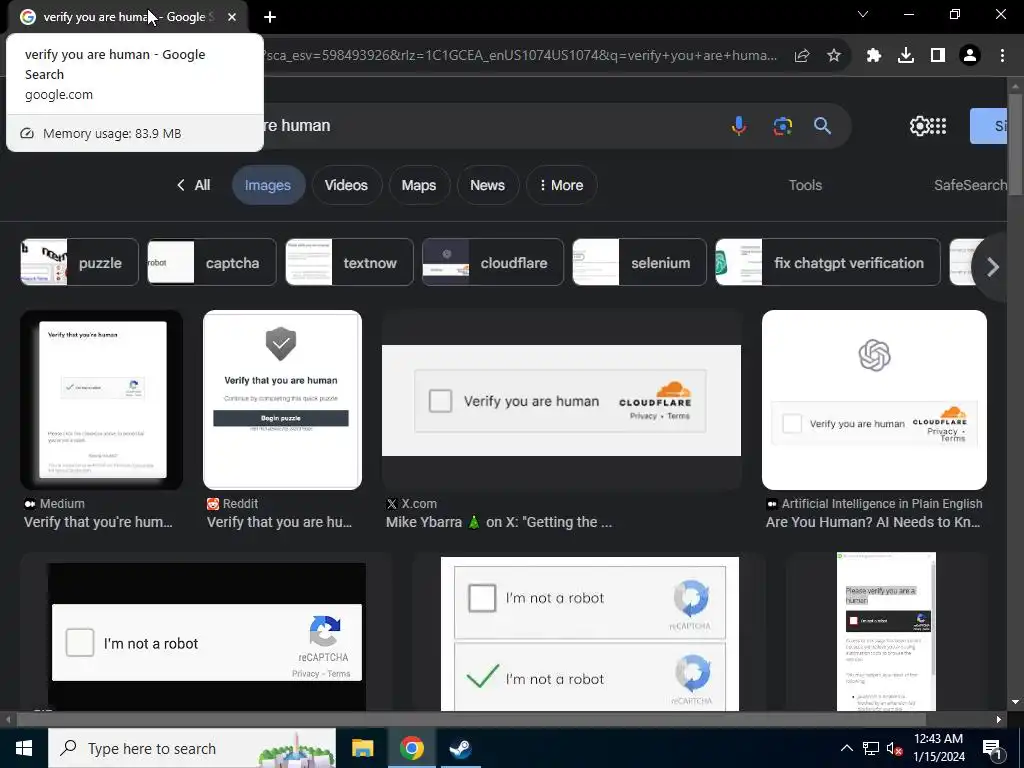Show next suggestion chips with right arrow

pyautogui.click(x=993, y=266)
